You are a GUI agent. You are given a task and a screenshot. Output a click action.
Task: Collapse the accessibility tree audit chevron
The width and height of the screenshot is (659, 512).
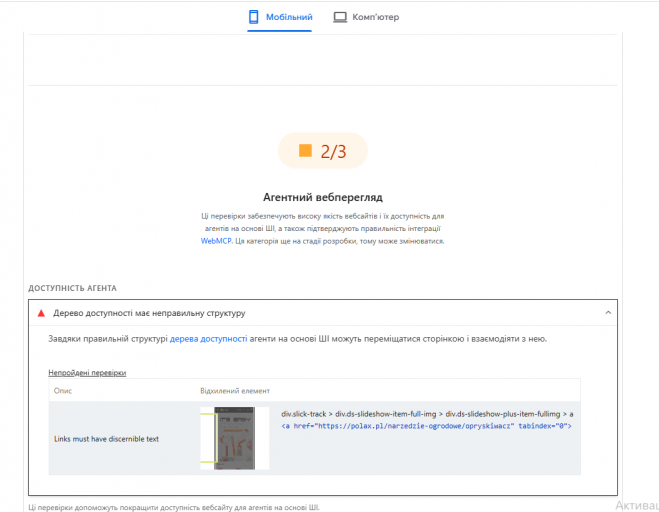click(608, 312)
